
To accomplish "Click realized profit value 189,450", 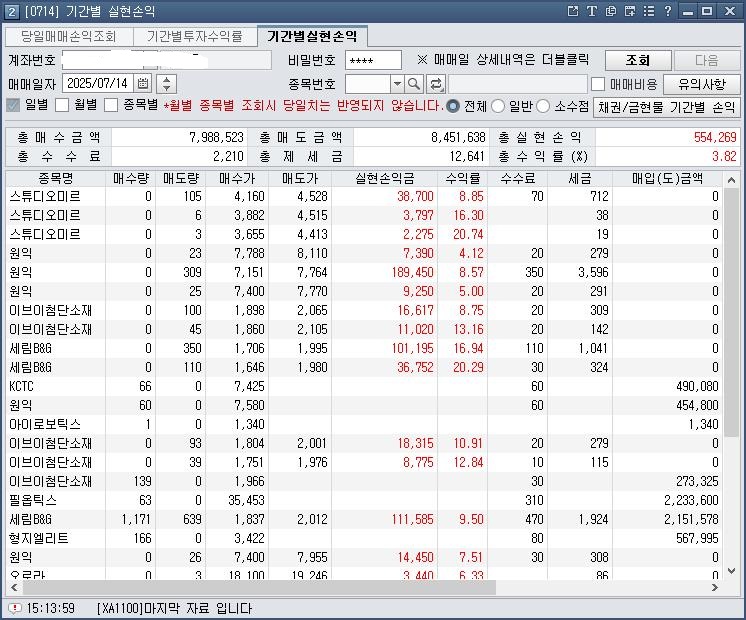I will pos(412,272).
